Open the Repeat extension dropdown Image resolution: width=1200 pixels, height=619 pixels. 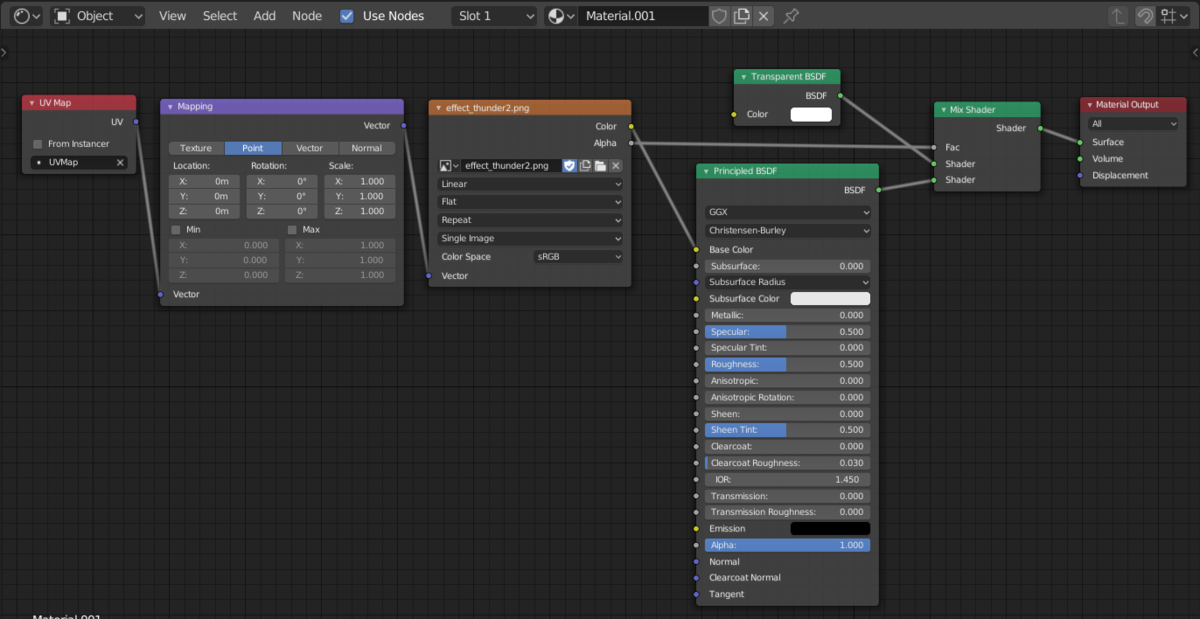(531, 220)
